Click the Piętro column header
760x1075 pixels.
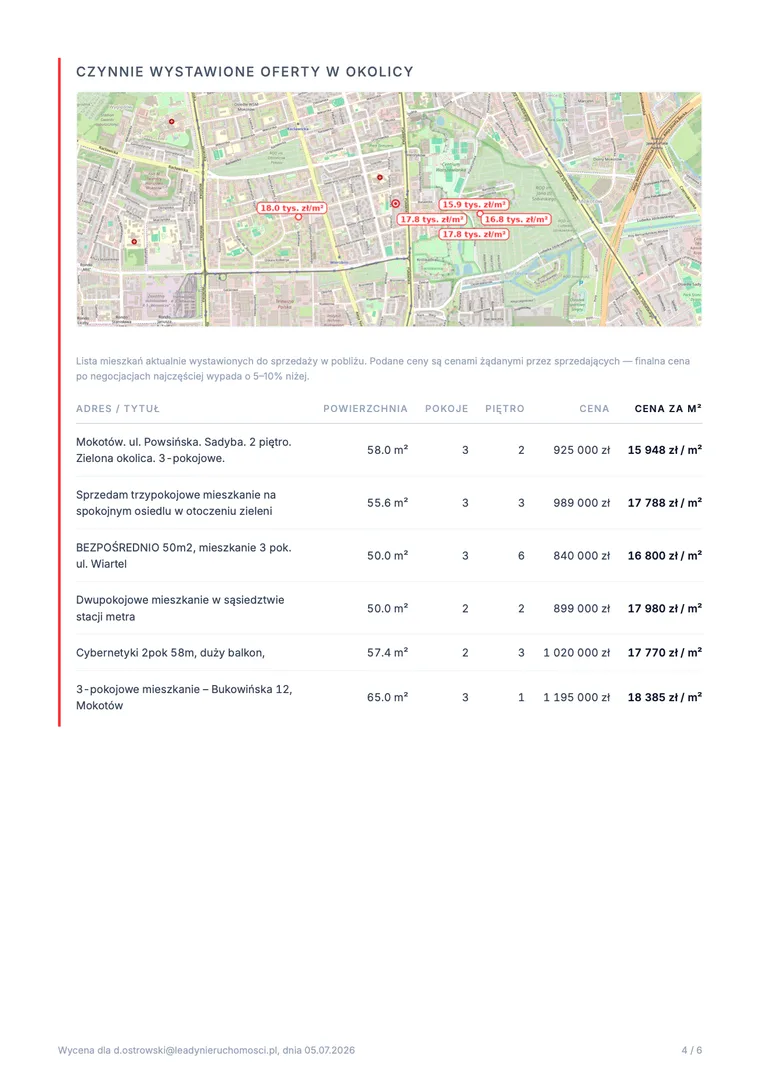(504, 409)
